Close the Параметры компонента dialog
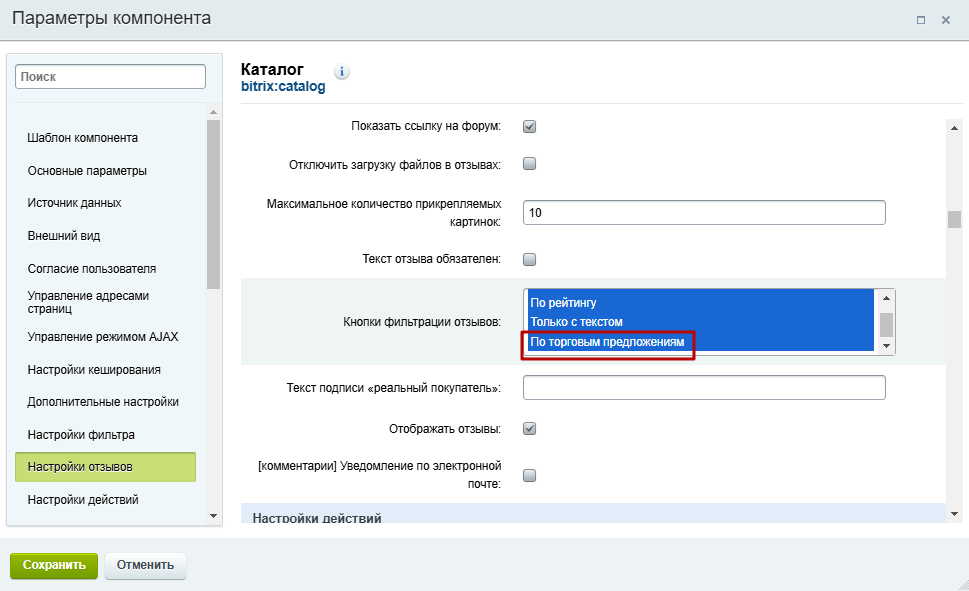The height and width of the screenshot is (591, 969). click(946, 20)
